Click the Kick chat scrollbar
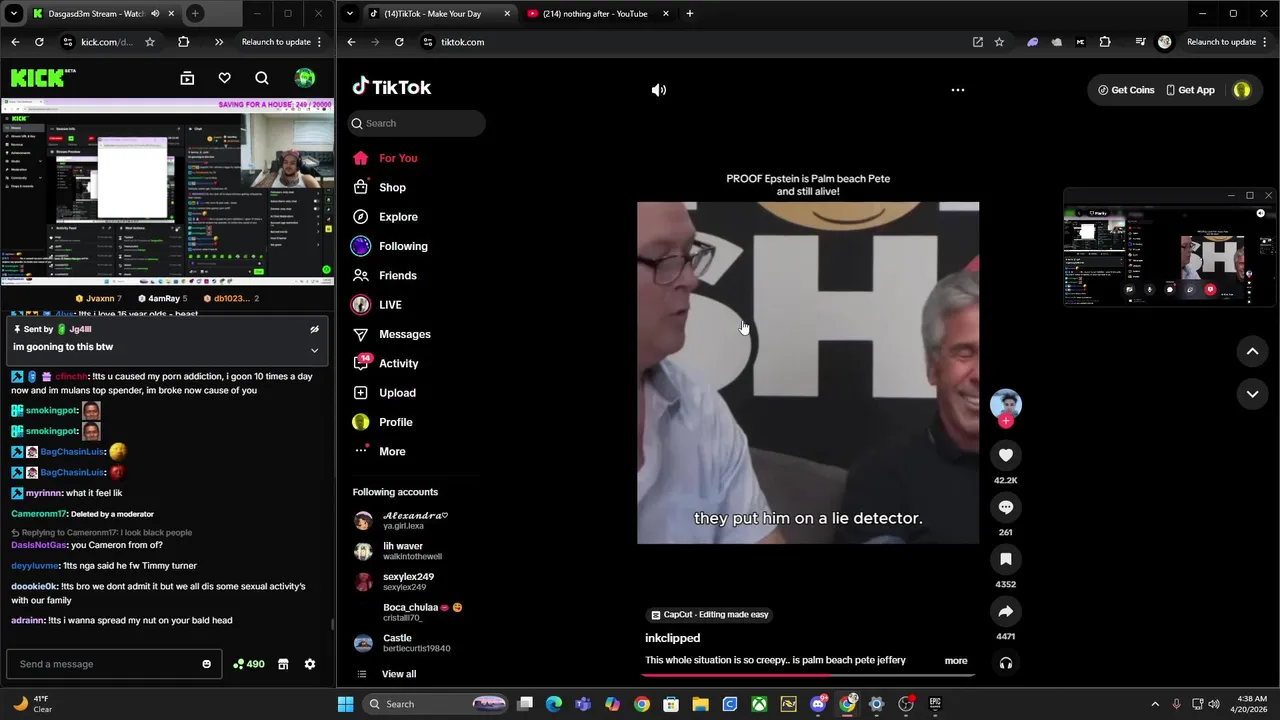 [x=333, y=625]
